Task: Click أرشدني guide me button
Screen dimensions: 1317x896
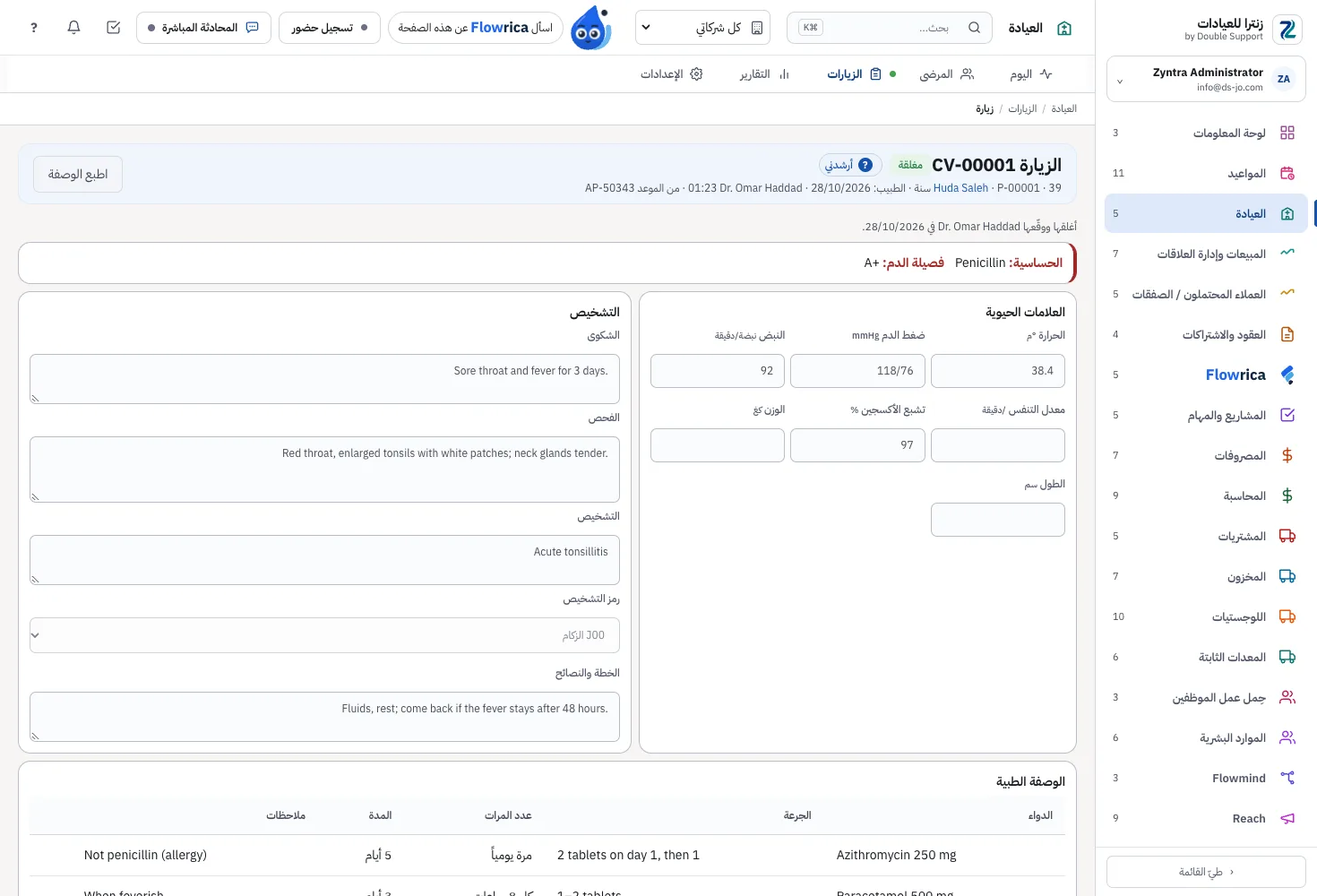Action: [848, 165]
